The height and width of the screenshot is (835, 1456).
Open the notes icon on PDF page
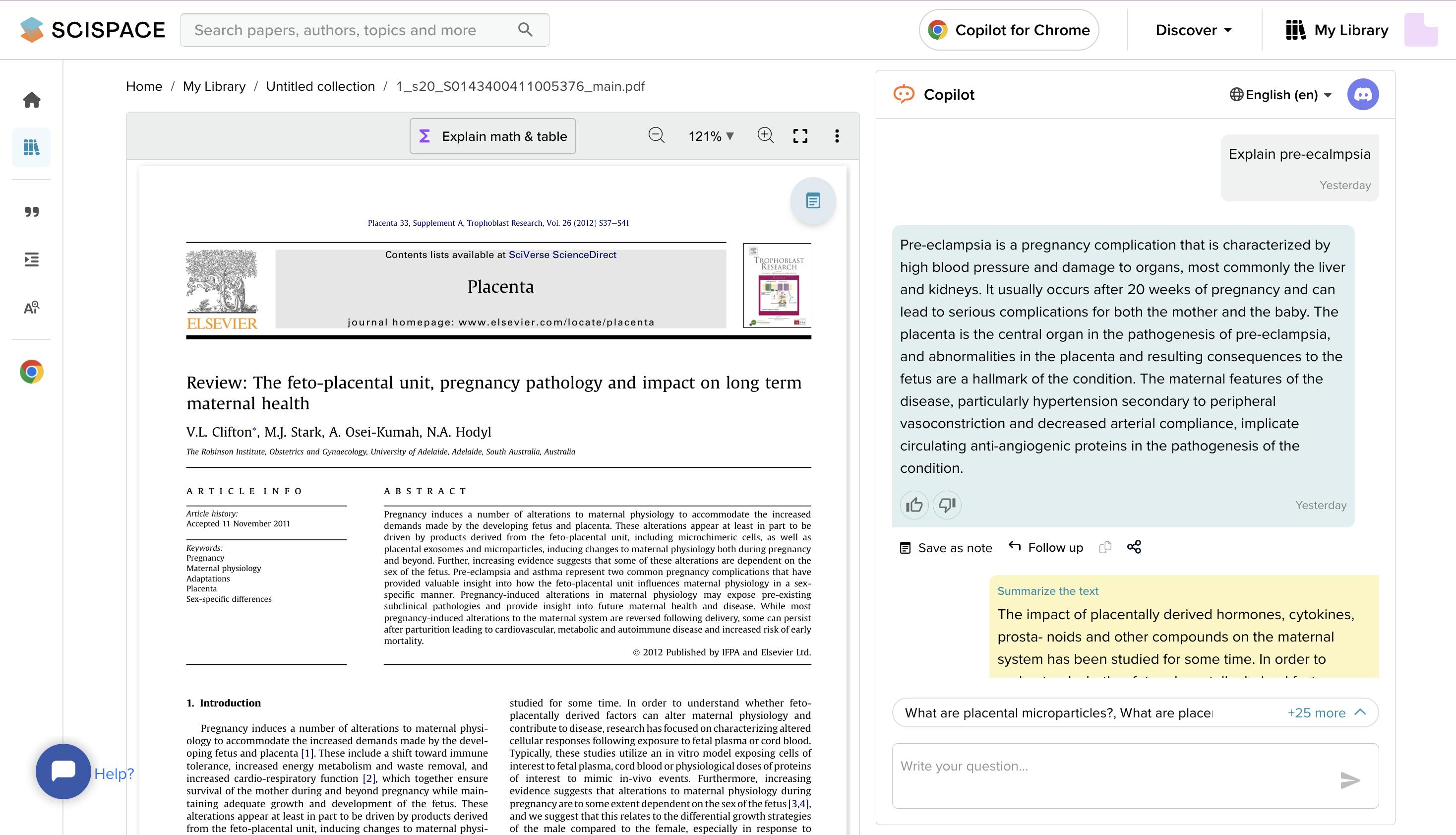[813, 201]
